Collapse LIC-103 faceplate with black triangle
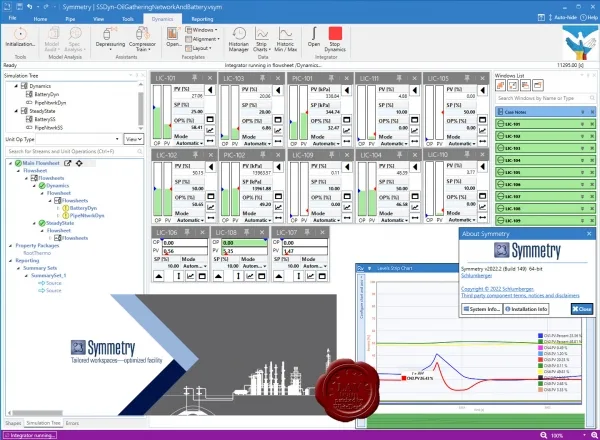Screen dimensions: 600x440 point(278,90)
